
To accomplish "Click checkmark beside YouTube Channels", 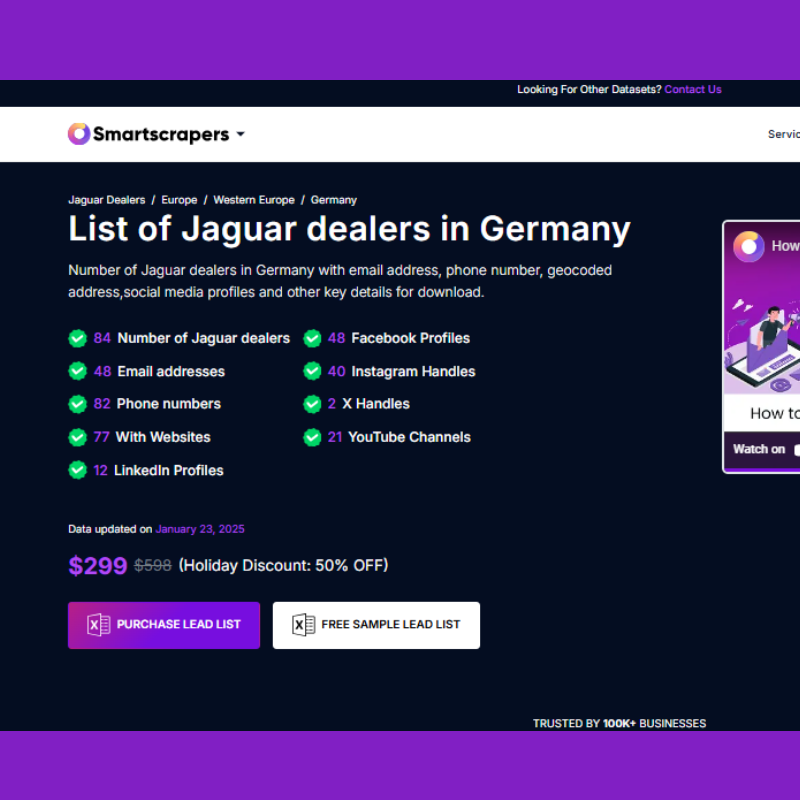I will click(x=312, y=437).
